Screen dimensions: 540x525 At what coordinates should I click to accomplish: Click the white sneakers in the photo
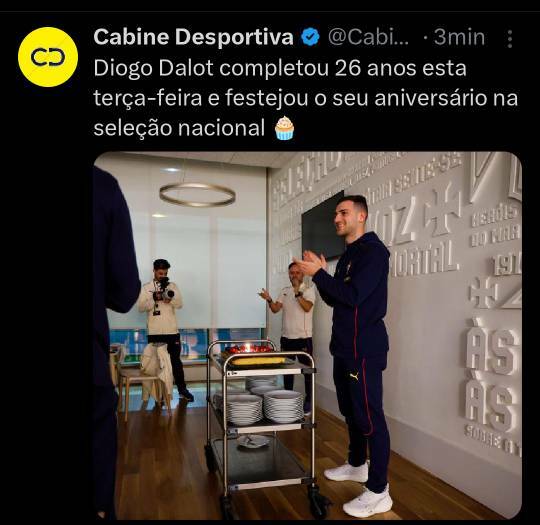[x=358, y=486]
